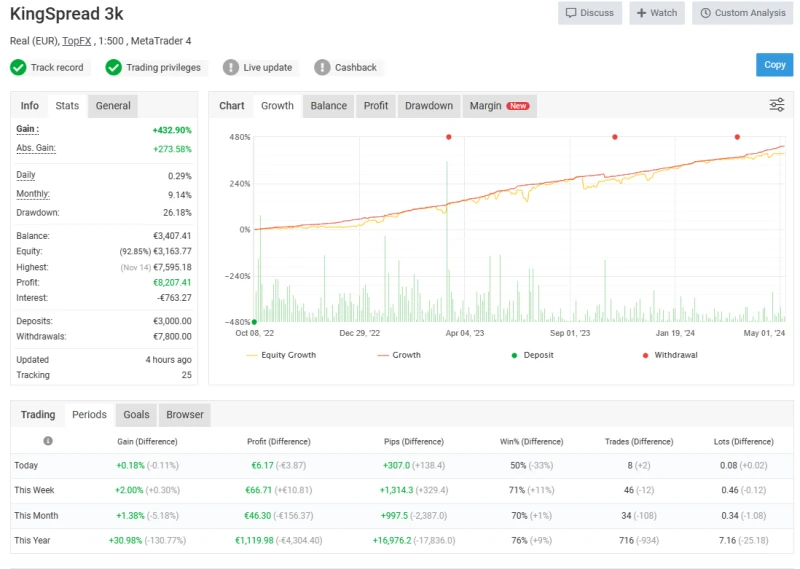
Task: Open the Discuss section
Action: click(590, 13)
